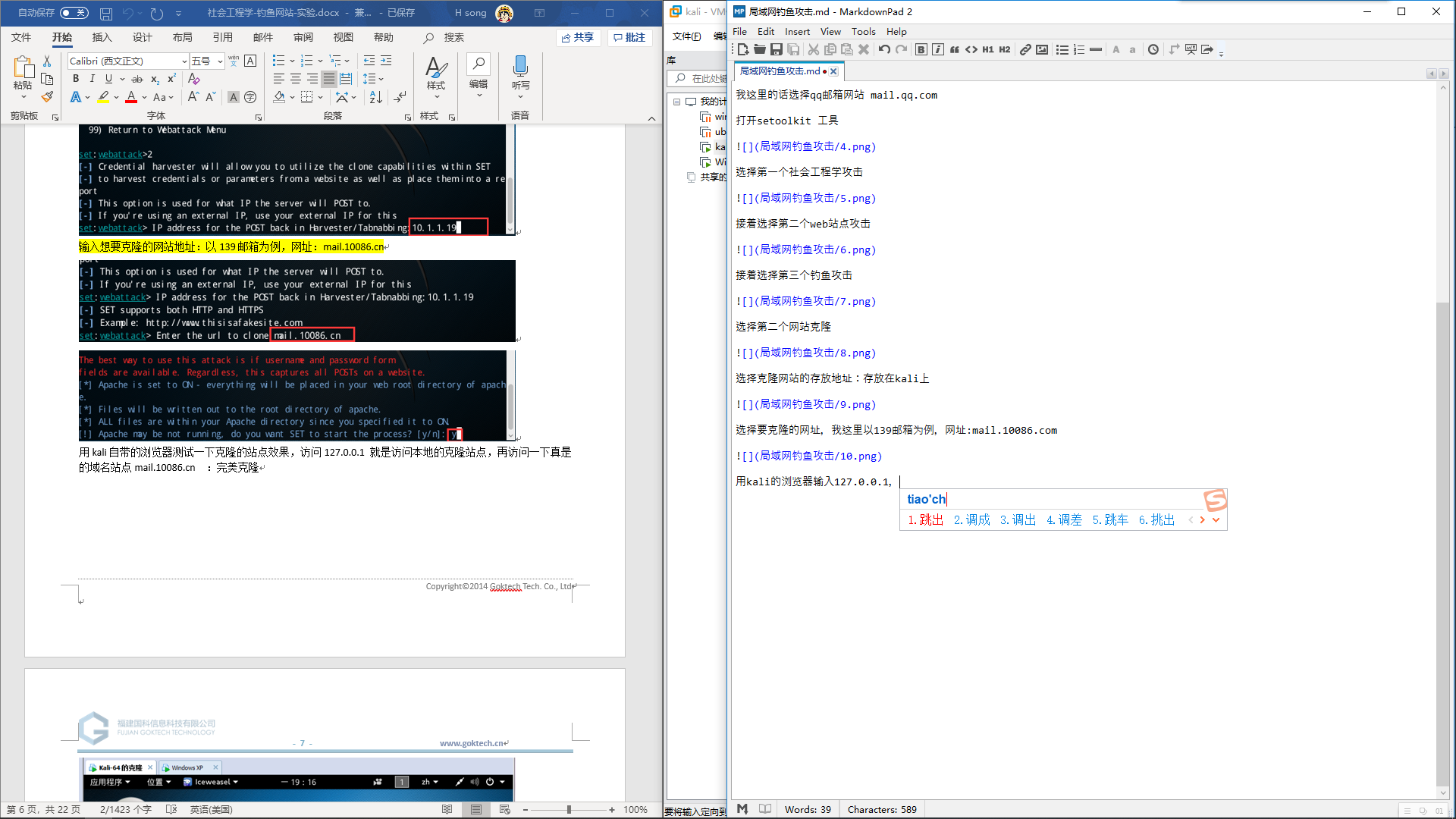The height and width of the screenshot is (819, 1456).
Task: Insert horizontal rule in MarkdownPad
Action: click(x=1096, y=49)
